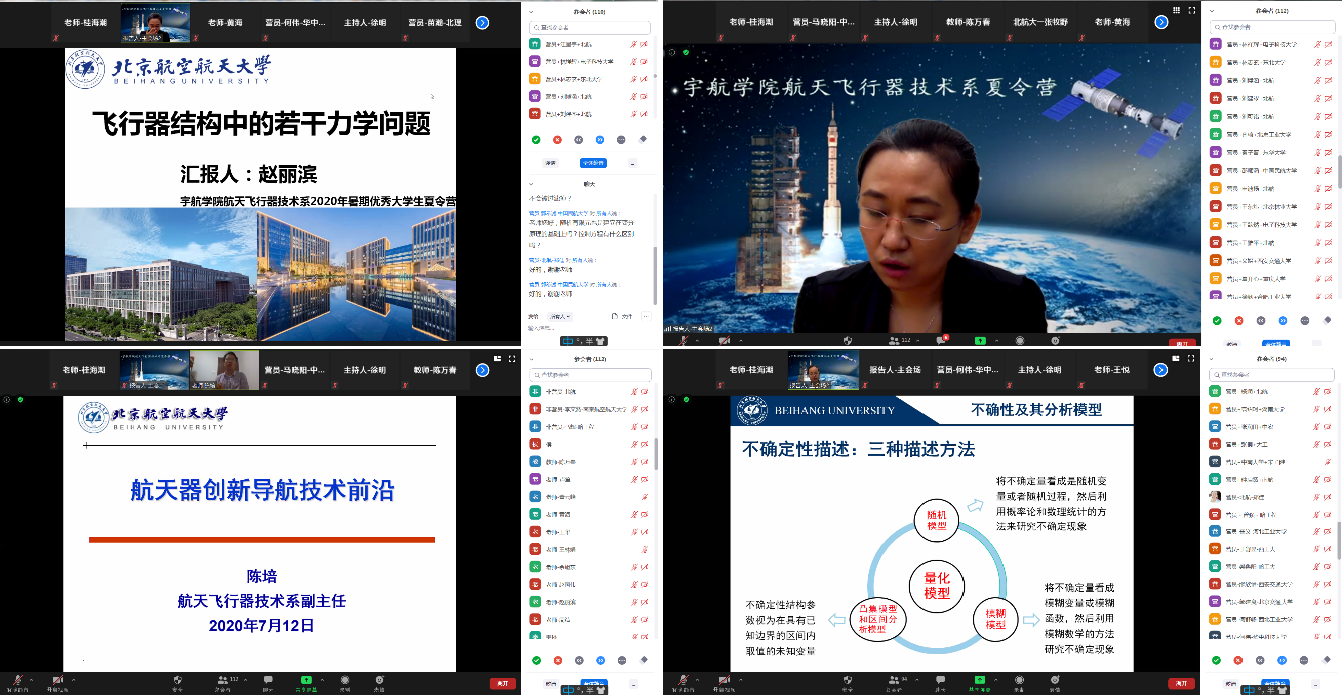This screenshot has width=1342, height=696.
Task: Open chat icon with red badge under rocket video
Action: [x=942, y=340]
